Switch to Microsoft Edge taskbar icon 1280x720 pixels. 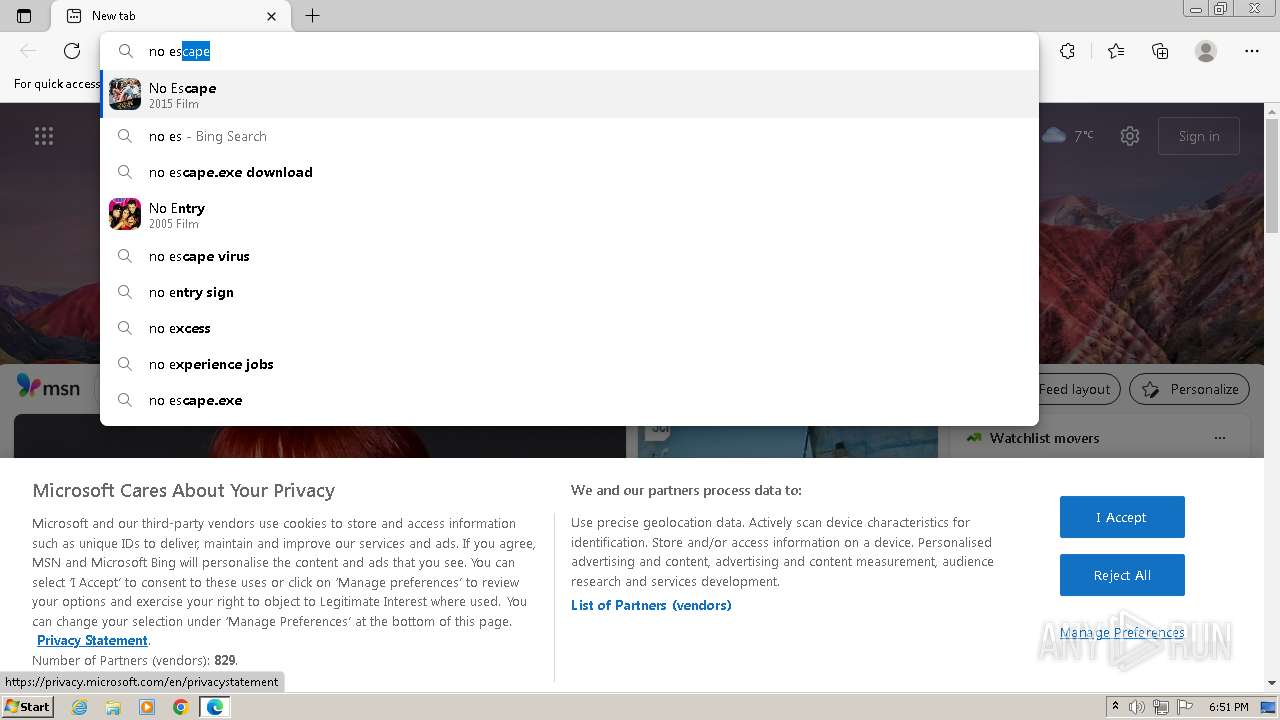215,707
